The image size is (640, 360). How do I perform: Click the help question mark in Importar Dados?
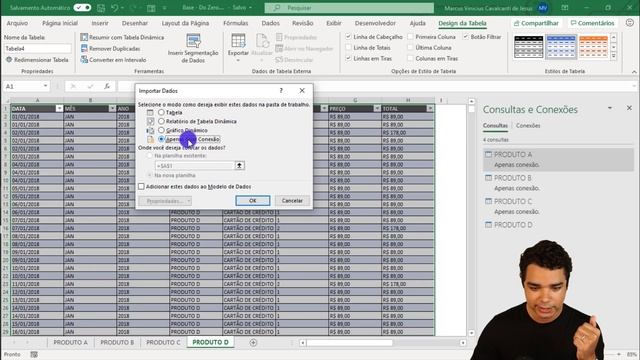281,91
